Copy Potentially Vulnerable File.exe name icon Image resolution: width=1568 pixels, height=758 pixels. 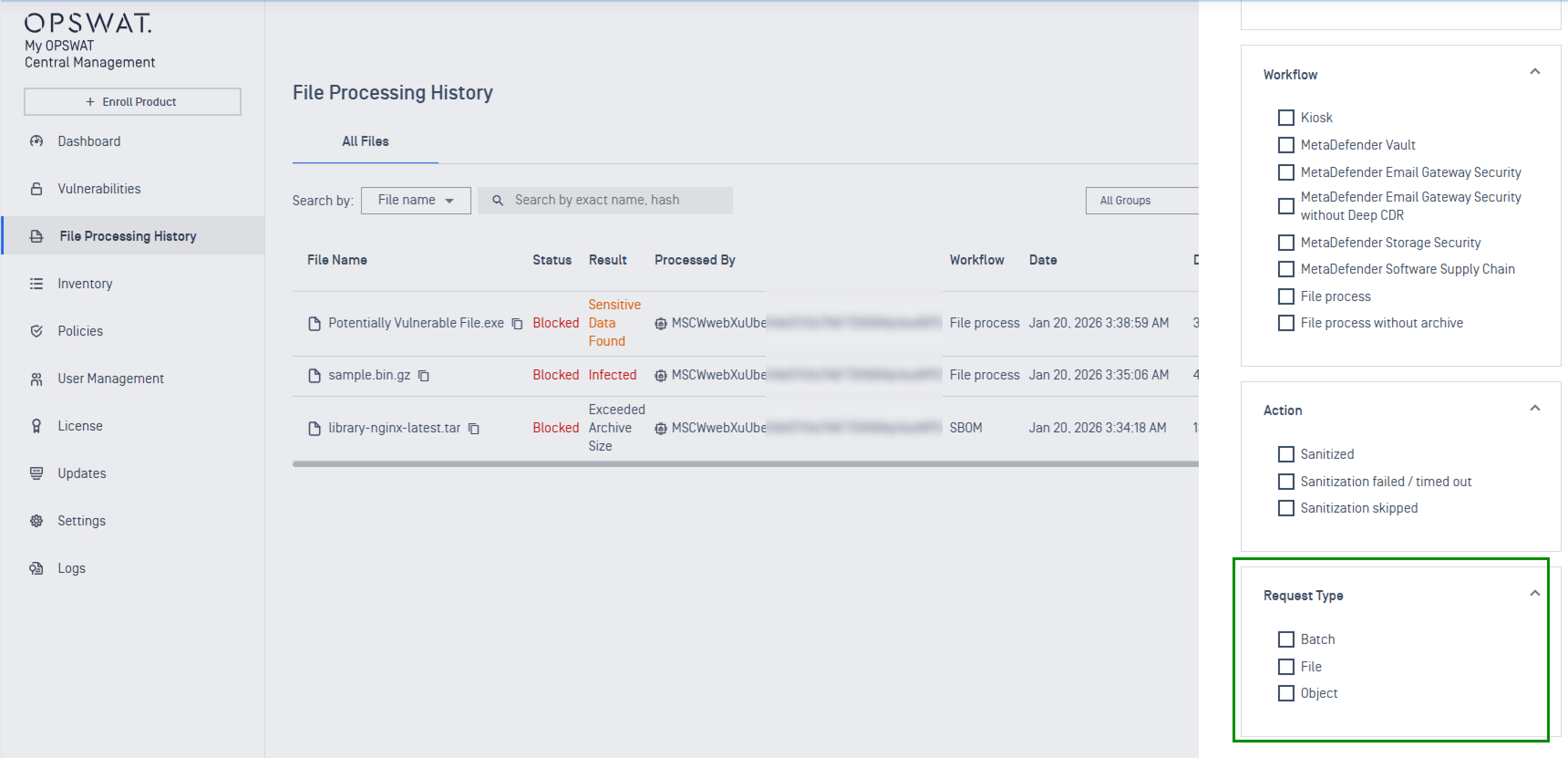517,323
